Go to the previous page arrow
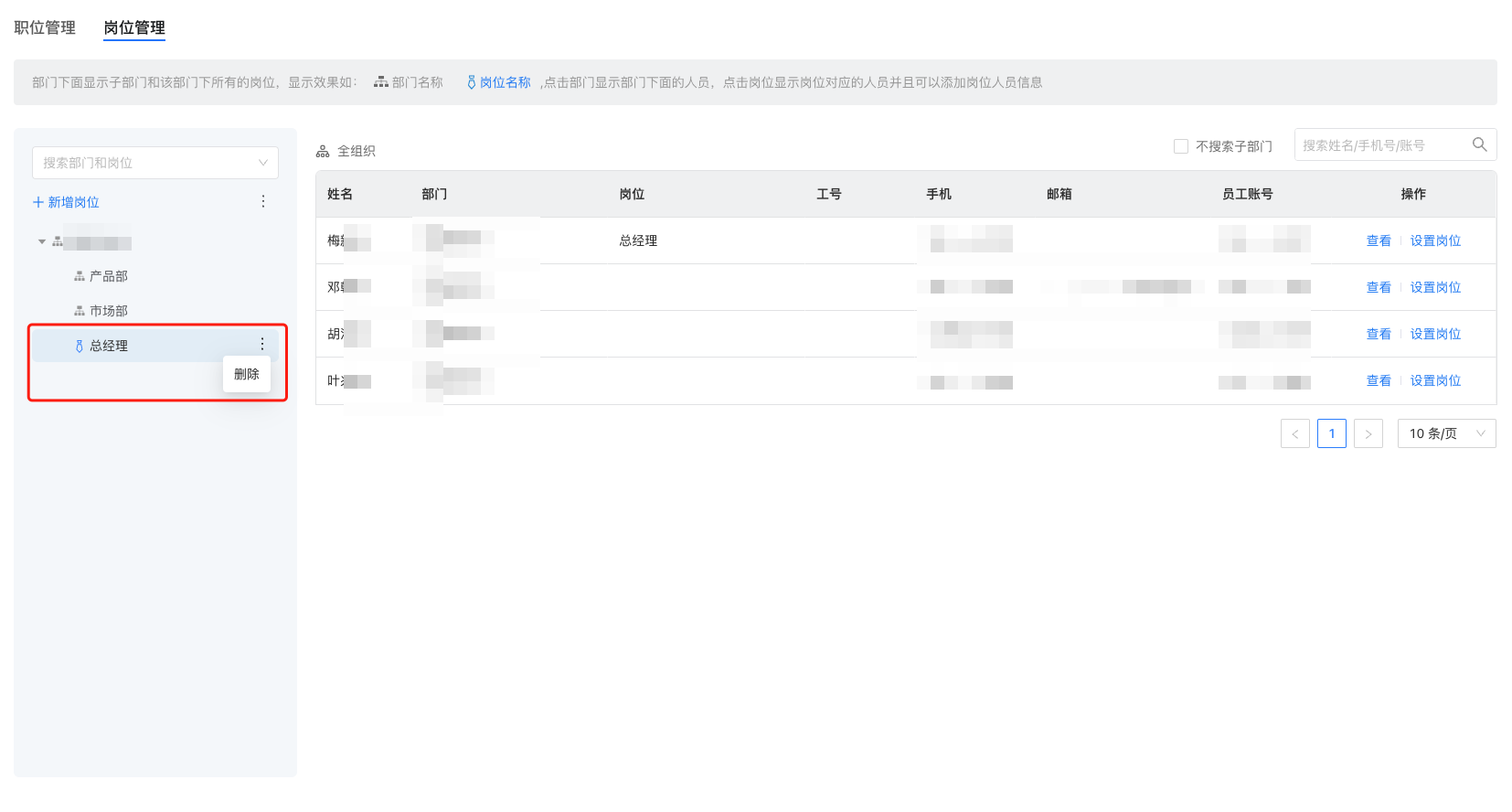The width and height of the screenshot is (1512, 812). [x=1294, y=433]
